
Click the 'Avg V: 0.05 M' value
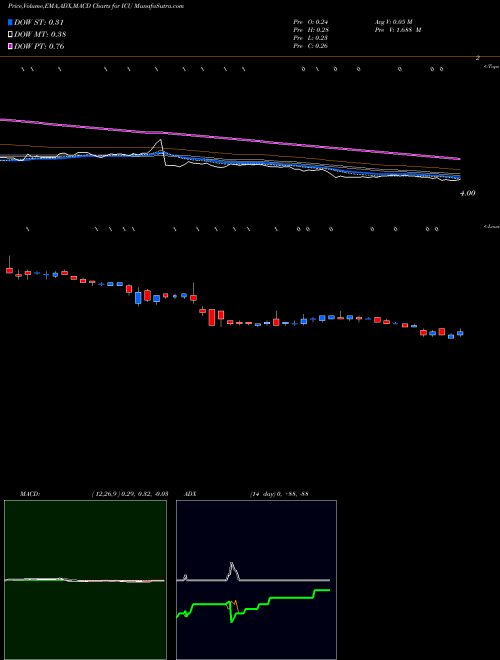[x=394, y=22]
